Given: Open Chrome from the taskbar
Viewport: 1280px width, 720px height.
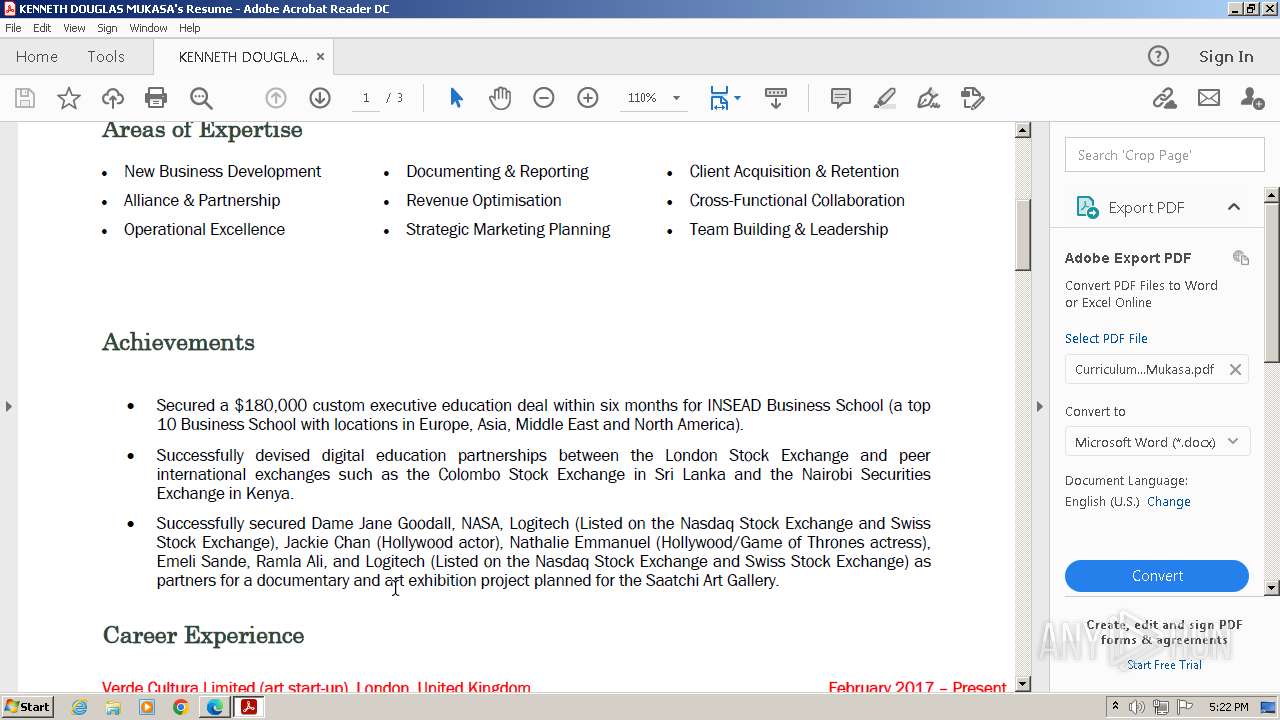Looking at the screenshot, I should tap(180, 707).
